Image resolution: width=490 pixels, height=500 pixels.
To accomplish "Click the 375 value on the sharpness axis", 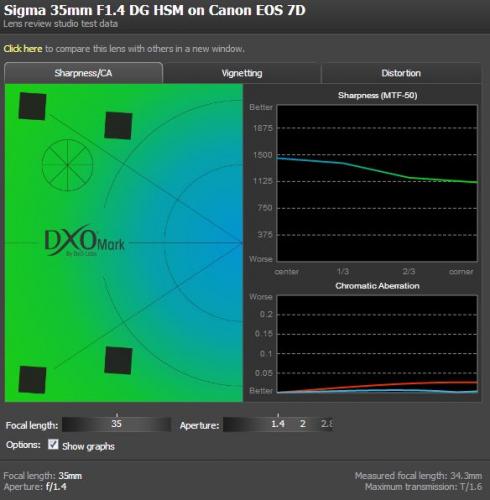I will [x=265, y=235].
